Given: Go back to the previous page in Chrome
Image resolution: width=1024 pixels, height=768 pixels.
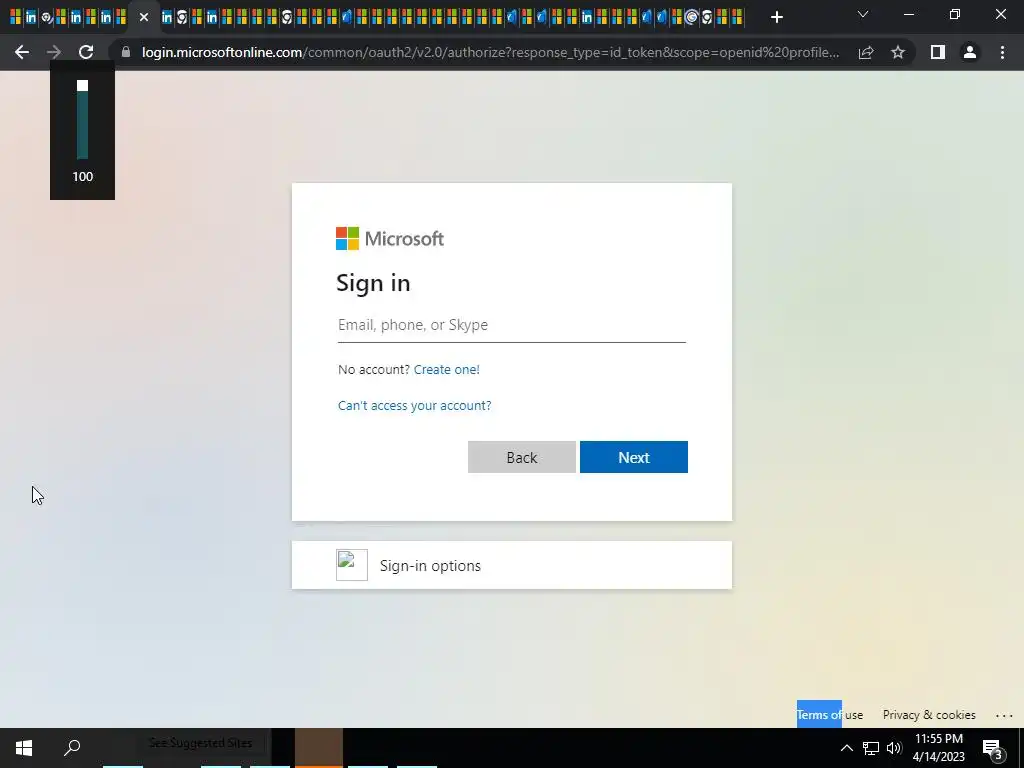Looking at the screenshot, I should (x=22, y=52).
